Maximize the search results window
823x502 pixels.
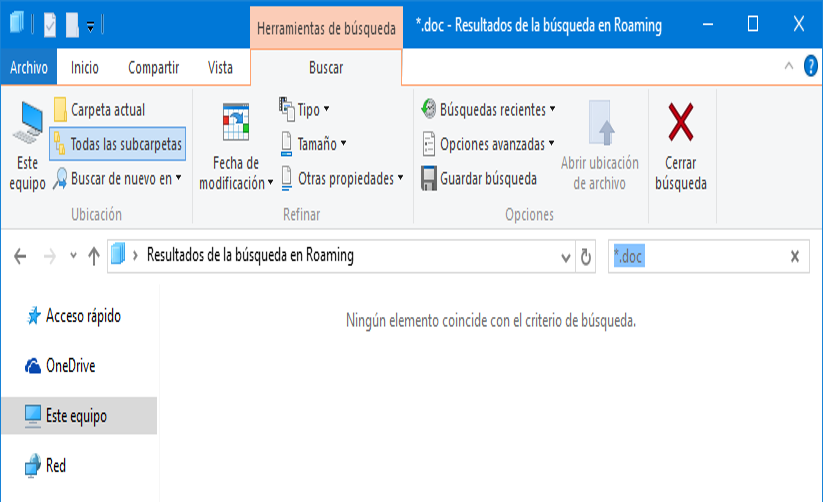point(753,24)
